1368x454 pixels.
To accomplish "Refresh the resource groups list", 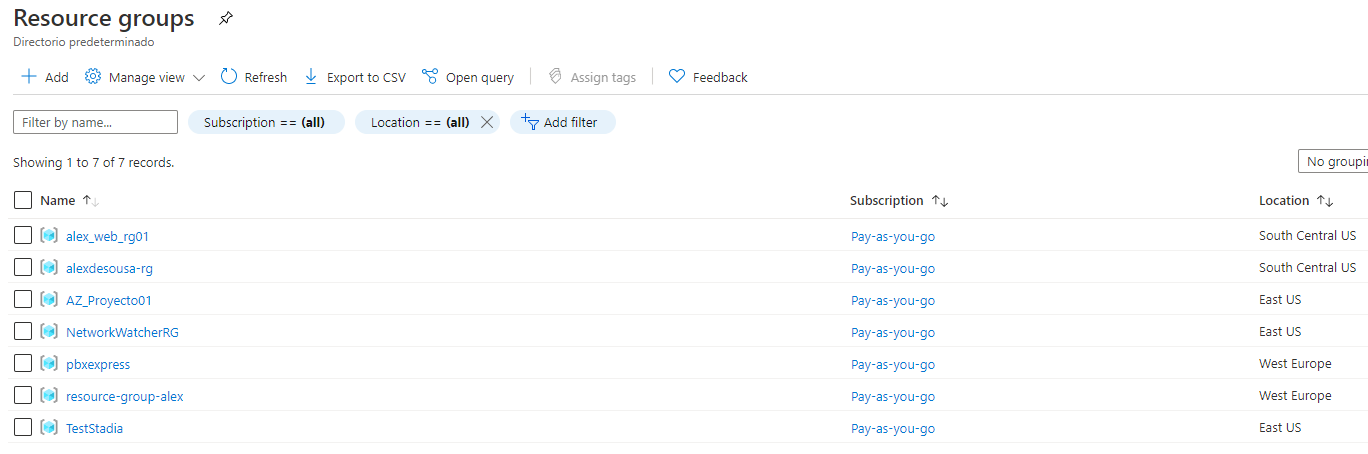I will click(254, 77).
